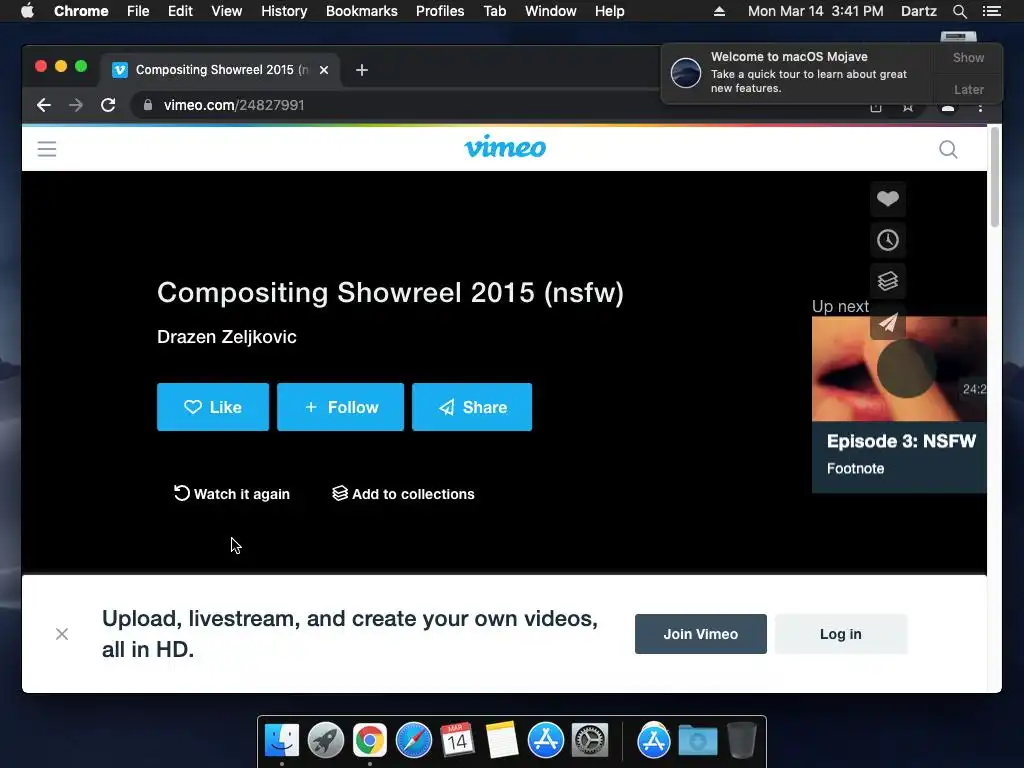Screen dimensions: 1024x768
Task: Open the Apple menu
Action: tap(27, 11)
